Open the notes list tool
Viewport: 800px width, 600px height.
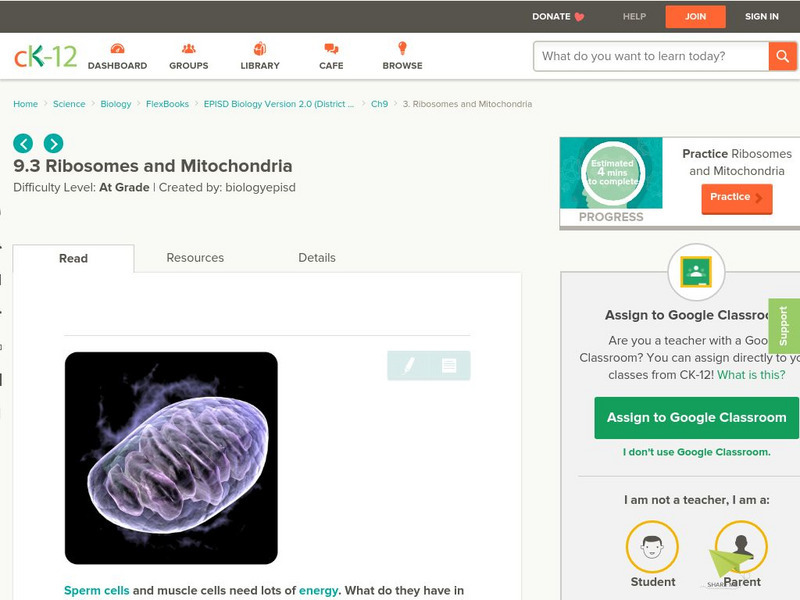(x=449, y=366)
